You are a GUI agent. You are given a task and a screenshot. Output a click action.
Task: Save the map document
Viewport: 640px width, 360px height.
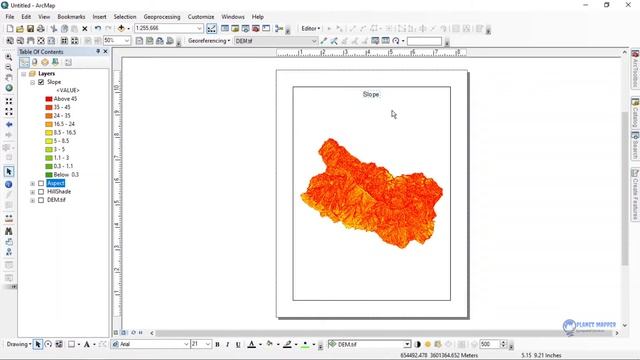click(30, 29)
